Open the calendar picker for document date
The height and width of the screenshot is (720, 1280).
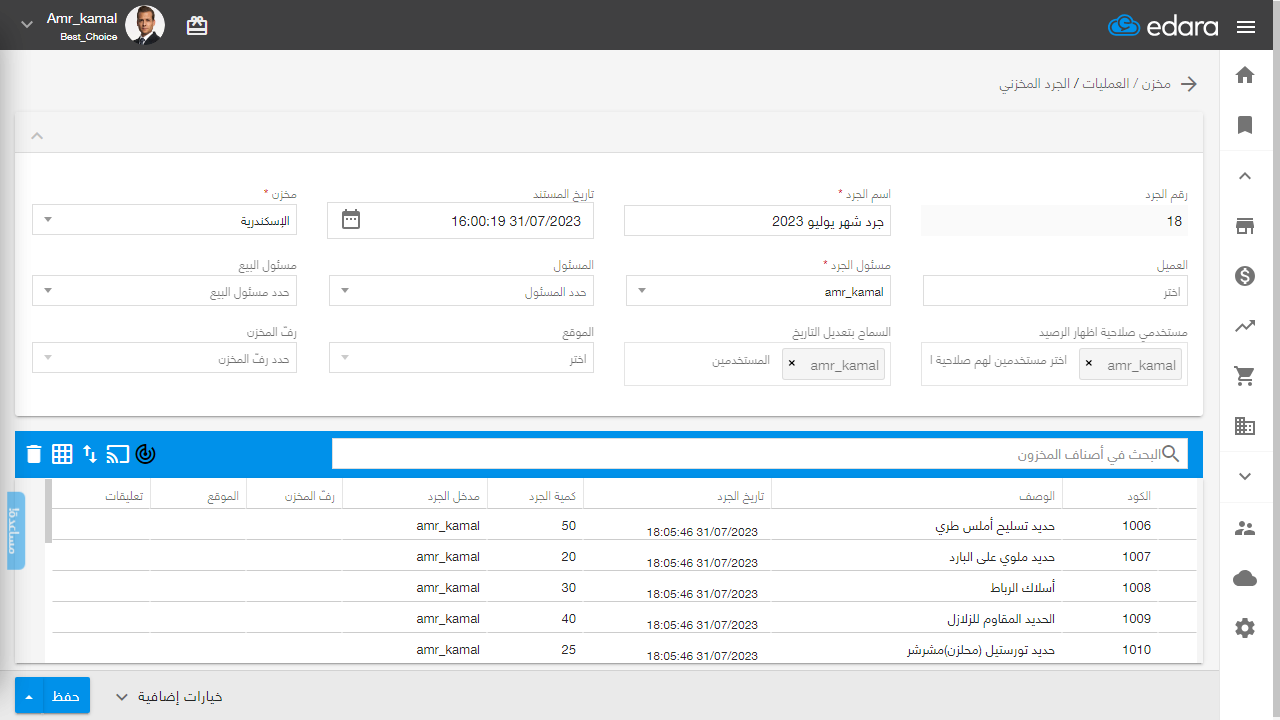[351, 220]
